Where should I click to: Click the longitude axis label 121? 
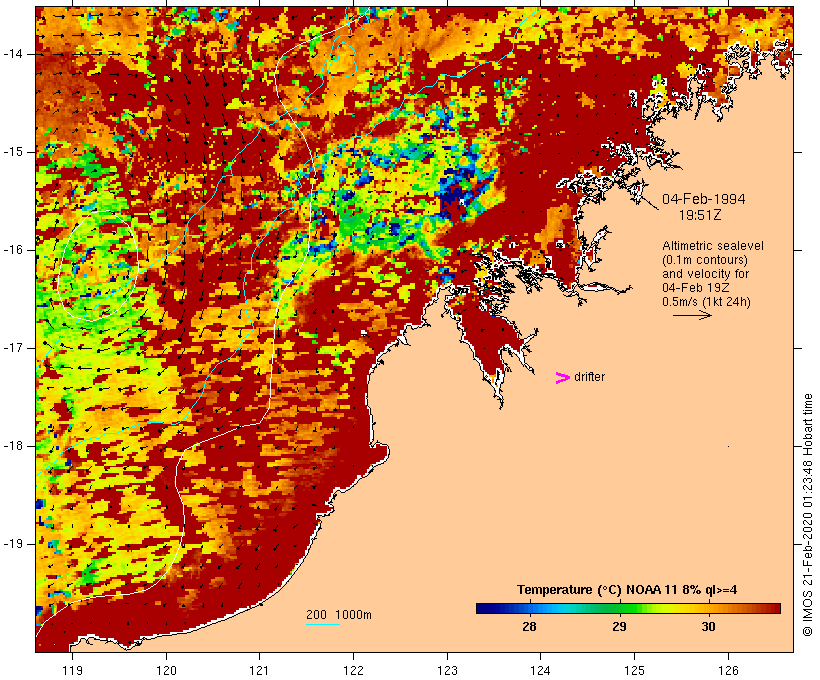tap(259, 671)
